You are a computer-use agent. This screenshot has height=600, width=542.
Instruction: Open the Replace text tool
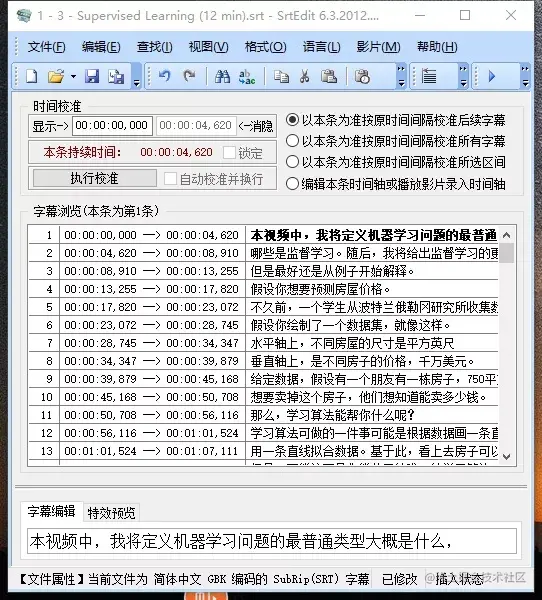click(x=247, y=77)
